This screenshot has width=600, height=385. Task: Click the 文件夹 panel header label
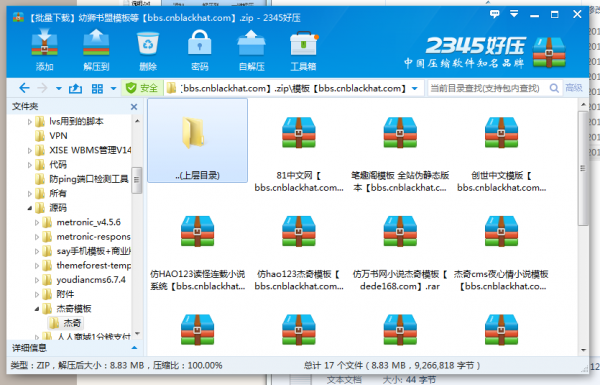click(25, 106)
